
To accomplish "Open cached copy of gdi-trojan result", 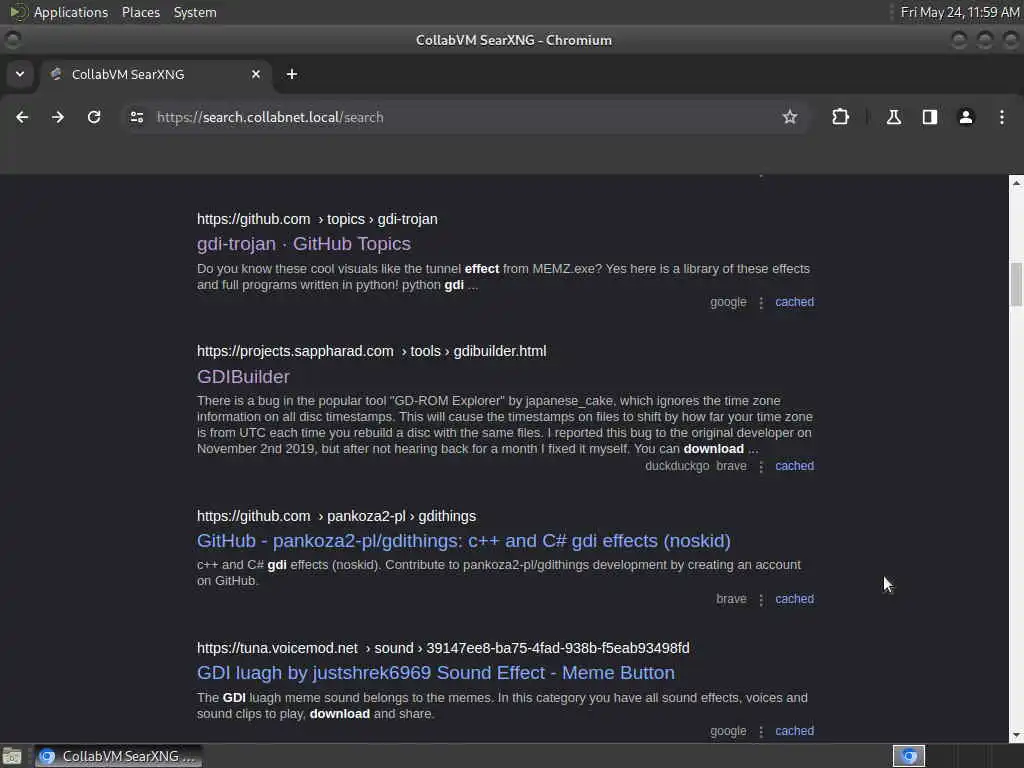I will click(794, 302).
